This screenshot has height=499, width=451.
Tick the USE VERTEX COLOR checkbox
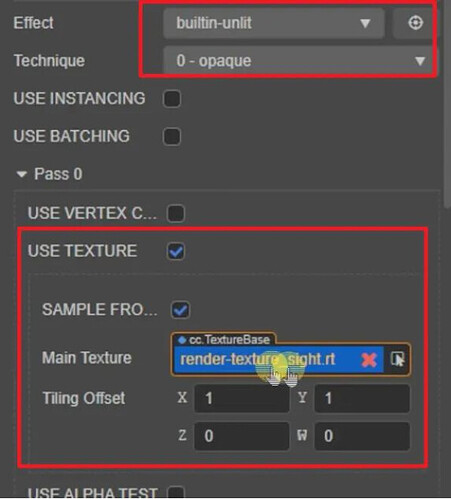click(x=176, y=213)
